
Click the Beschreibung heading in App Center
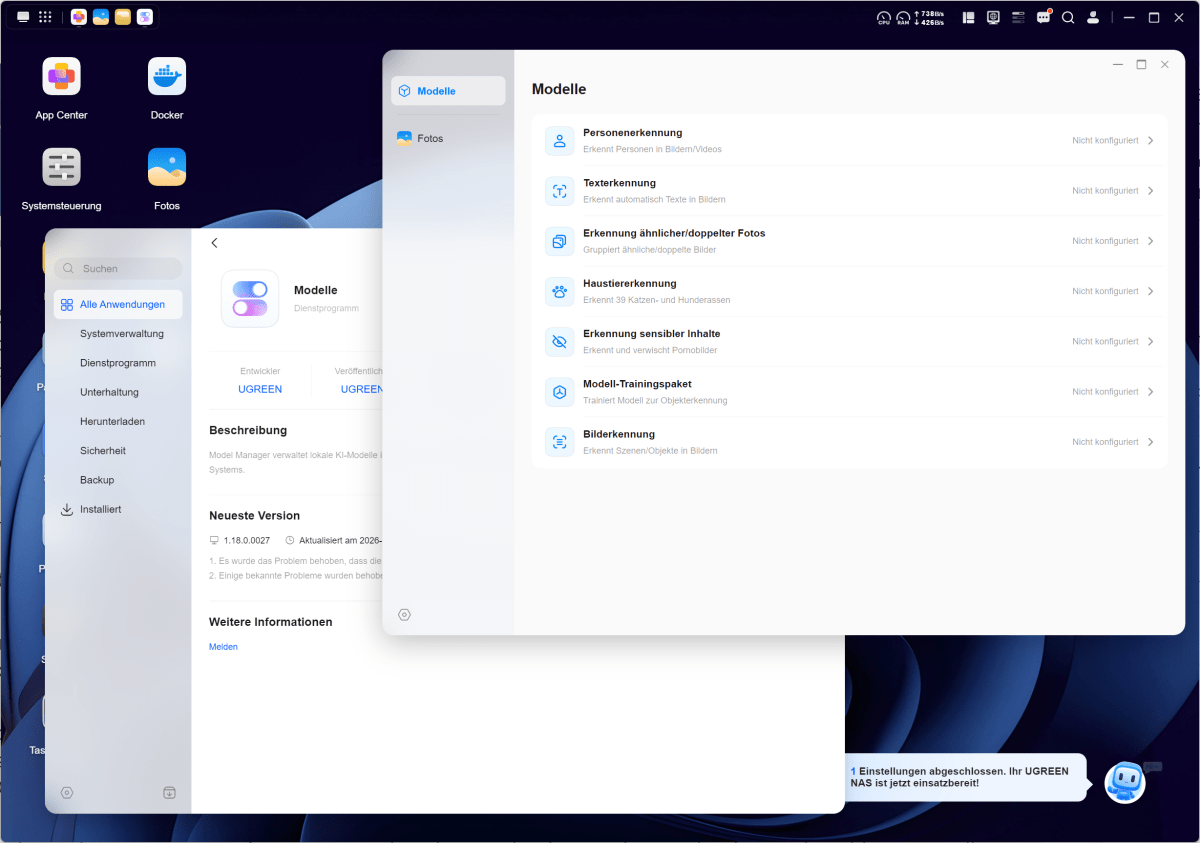(248, 430)
